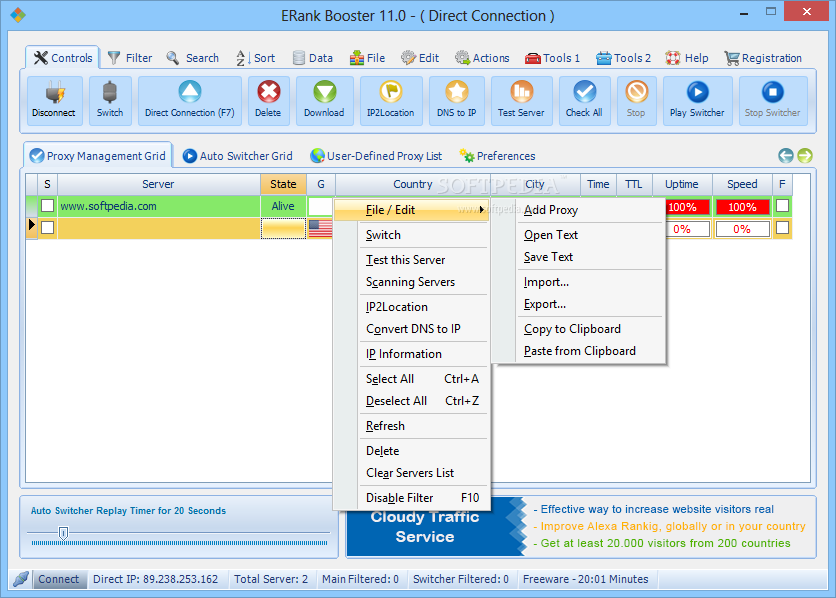Open the Tools 1 ribbon tab
Screen dimensions: 836x598
click(x=552, y=58)
